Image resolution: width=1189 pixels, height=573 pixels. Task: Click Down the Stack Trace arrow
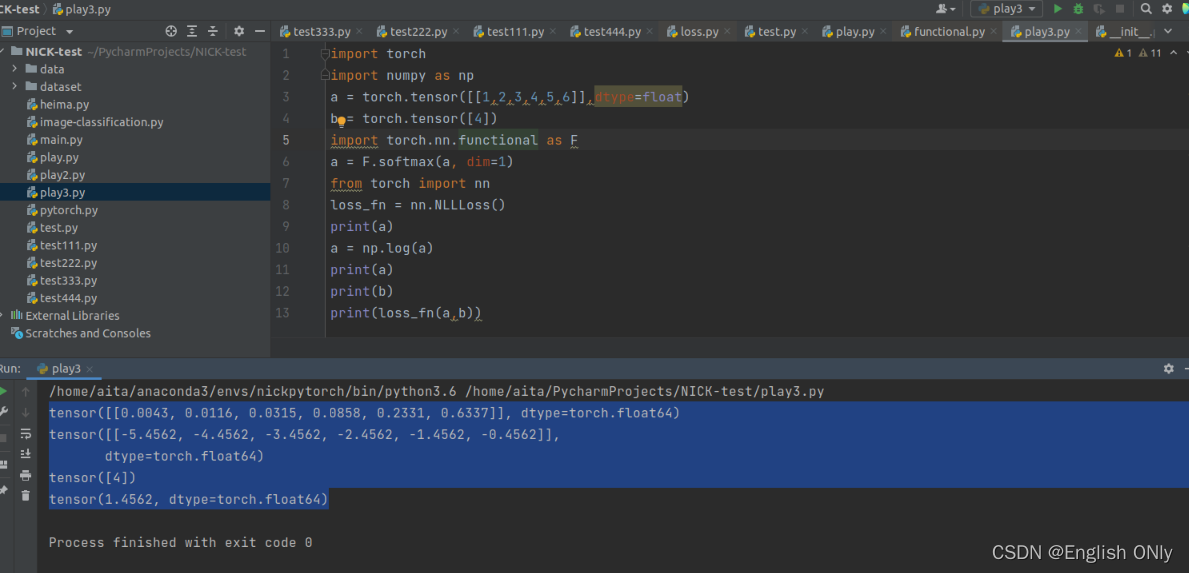[x=26, y=412]
